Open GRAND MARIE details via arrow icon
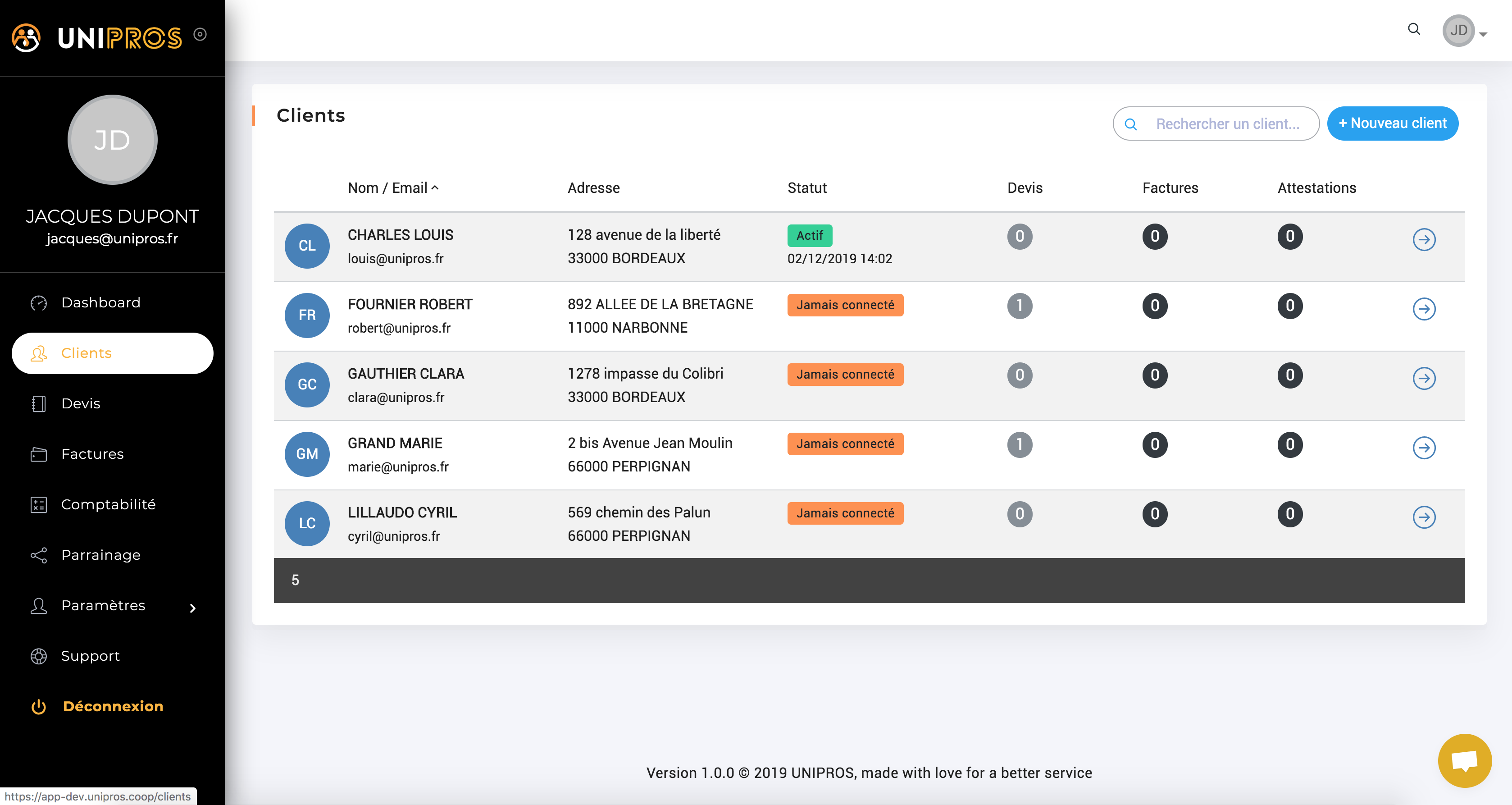 click(x=1424, y=448)
